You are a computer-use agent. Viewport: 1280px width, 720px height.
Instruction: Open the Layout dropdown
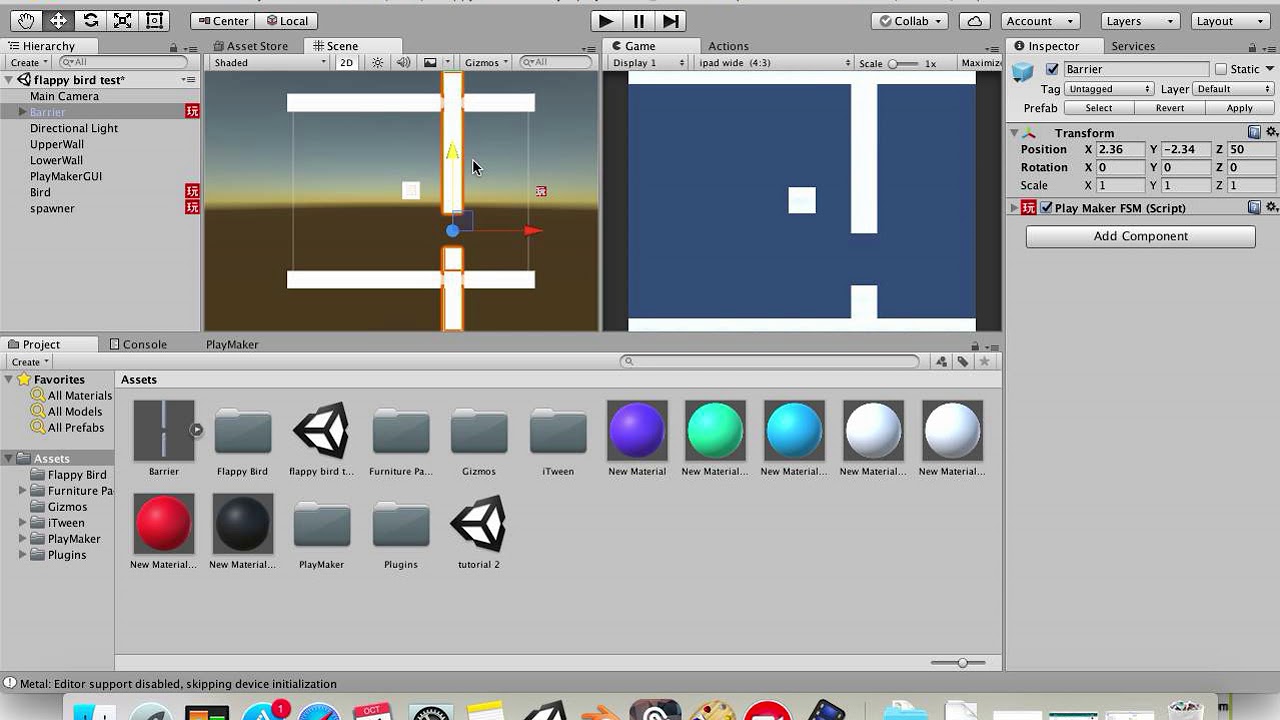pyautogui.click(x=1230, y=20)
